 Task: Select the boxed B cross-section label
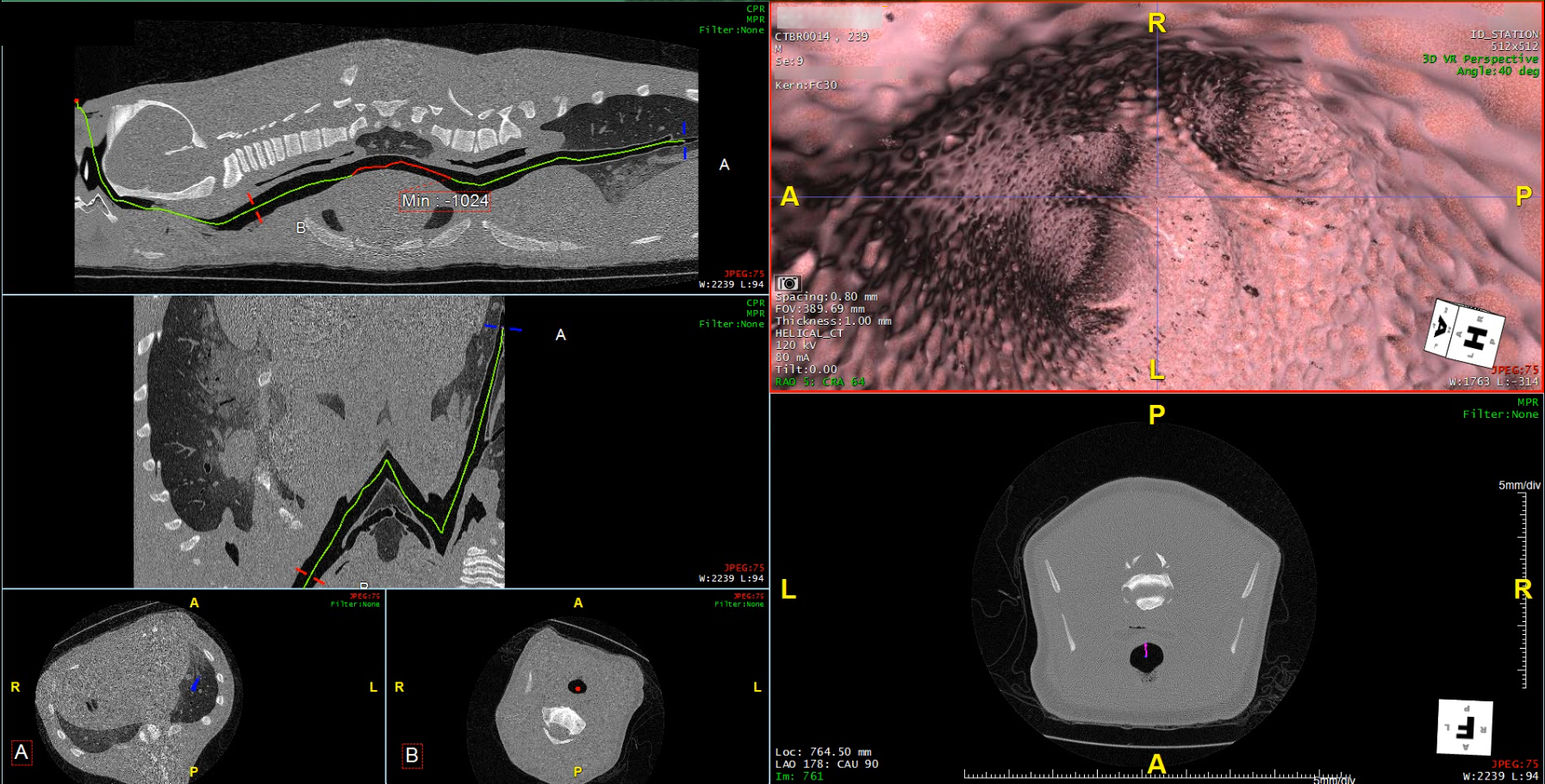412,756
